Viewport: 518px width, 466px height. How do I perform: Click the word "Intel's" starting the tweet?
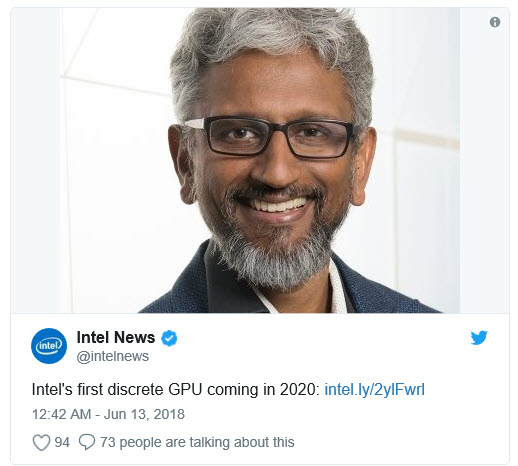52,389
